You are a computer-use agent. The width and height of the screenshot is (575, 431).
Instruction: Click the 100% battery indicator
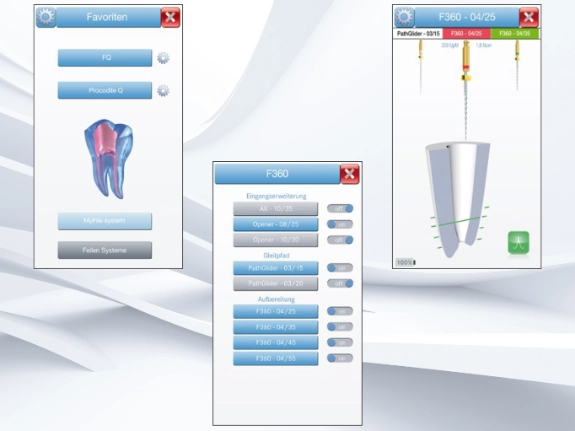406,262
